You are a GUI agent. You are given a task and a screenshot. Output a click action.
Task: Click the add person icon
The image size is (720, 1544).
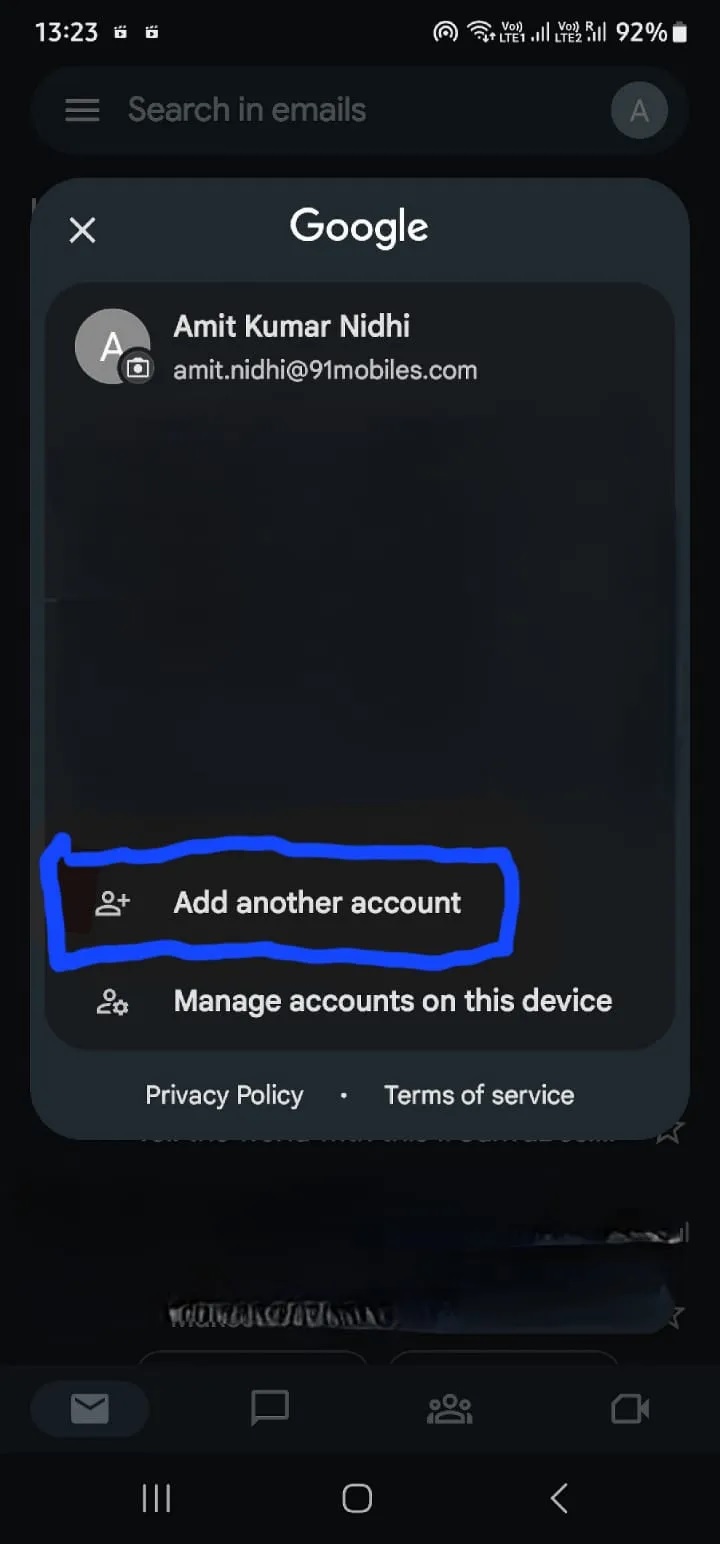pos(112,903)
